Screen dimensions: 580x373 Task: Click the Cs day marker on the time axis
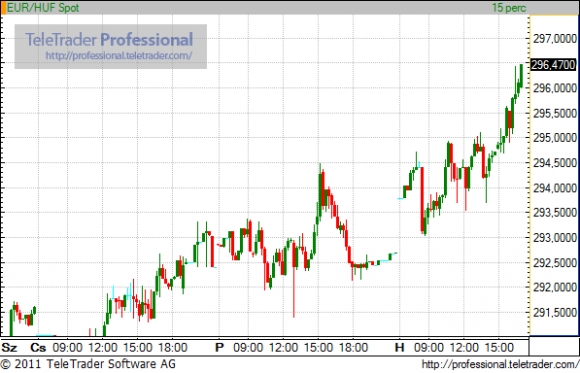point(38,348)
